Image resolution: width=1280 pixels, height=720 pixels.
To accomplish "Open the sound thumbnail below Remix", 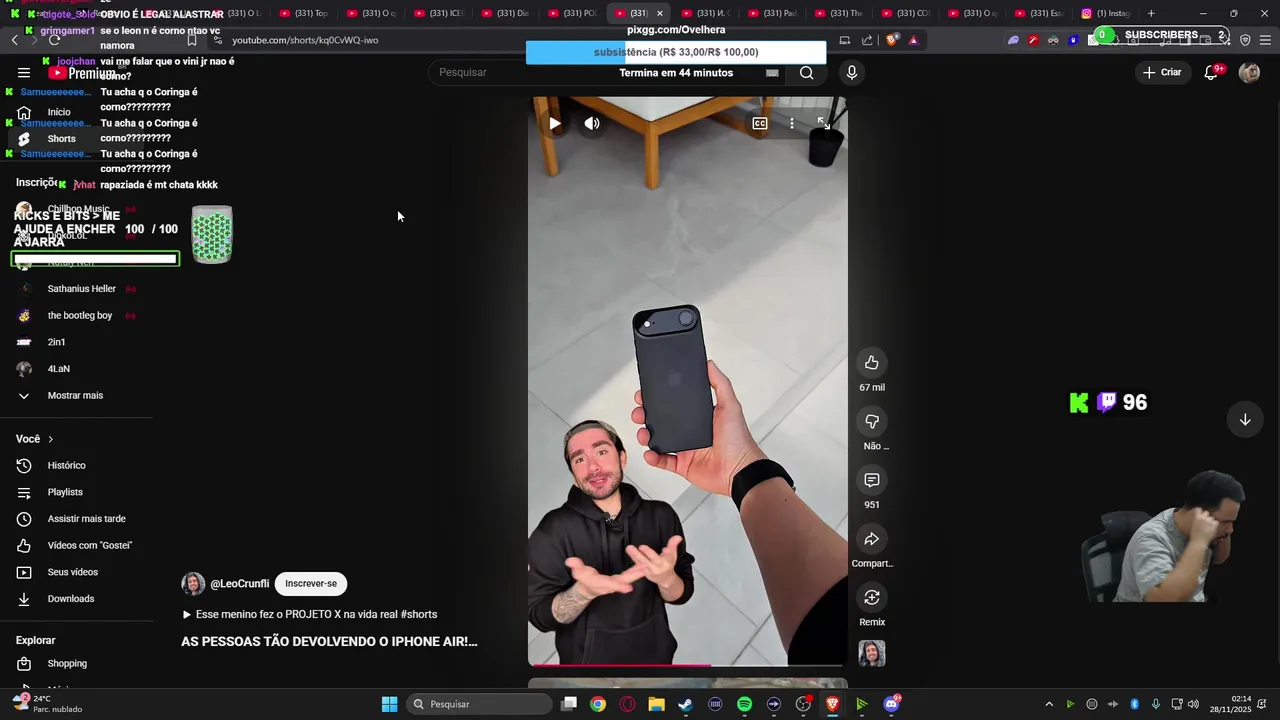I will 872,653.
